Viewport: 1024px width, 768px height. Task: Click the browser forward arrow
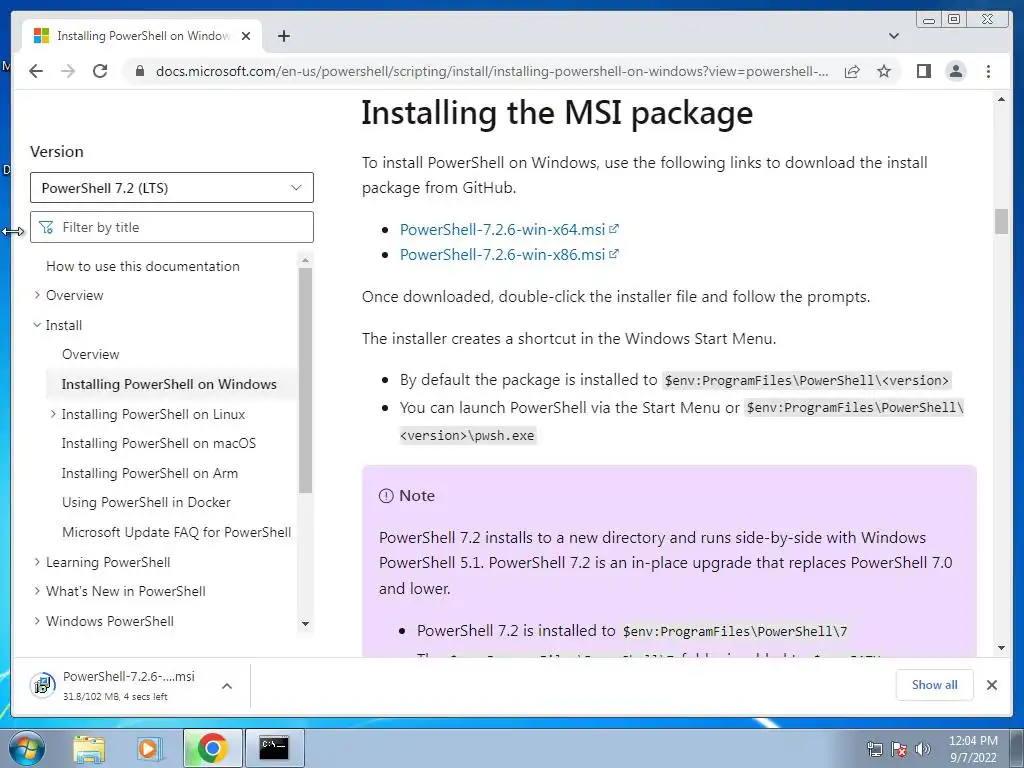(x=68, y=71)
